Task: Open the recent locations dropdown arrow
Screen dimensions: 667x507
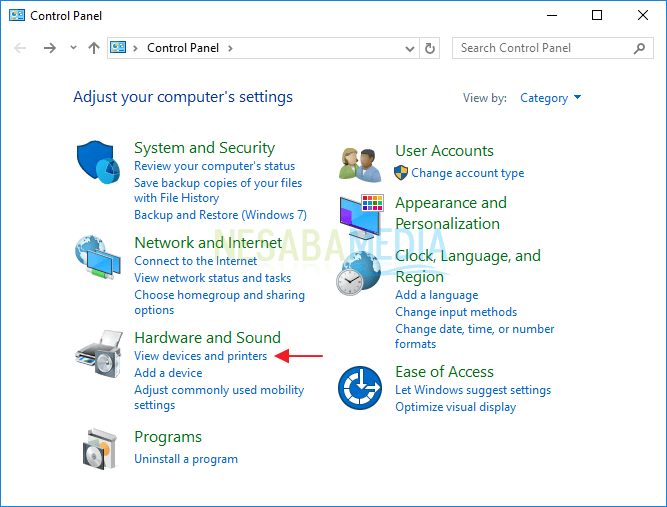Action: (73, 48)
